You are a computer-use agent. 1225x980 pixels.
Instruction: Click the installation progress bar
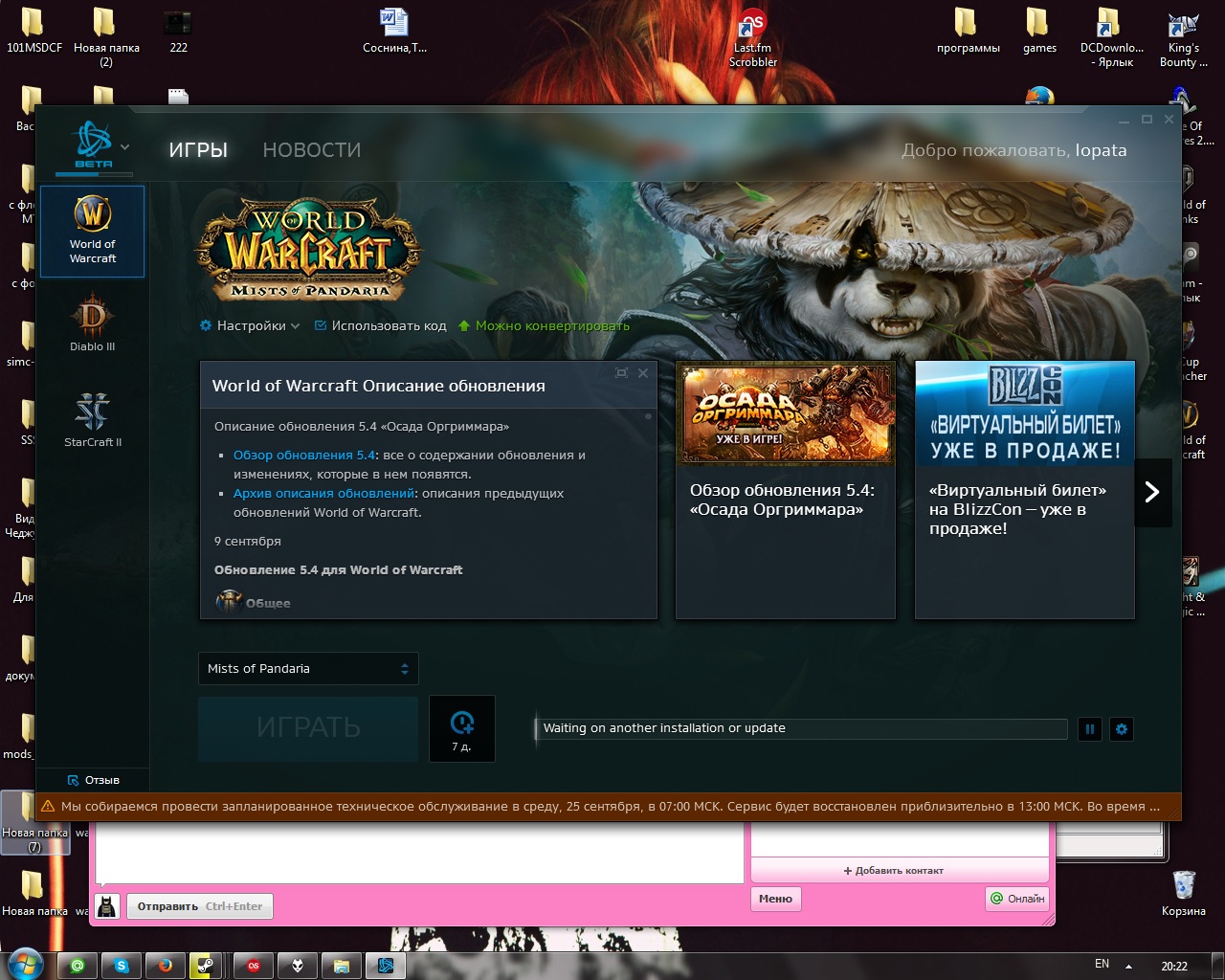(801, 728)
